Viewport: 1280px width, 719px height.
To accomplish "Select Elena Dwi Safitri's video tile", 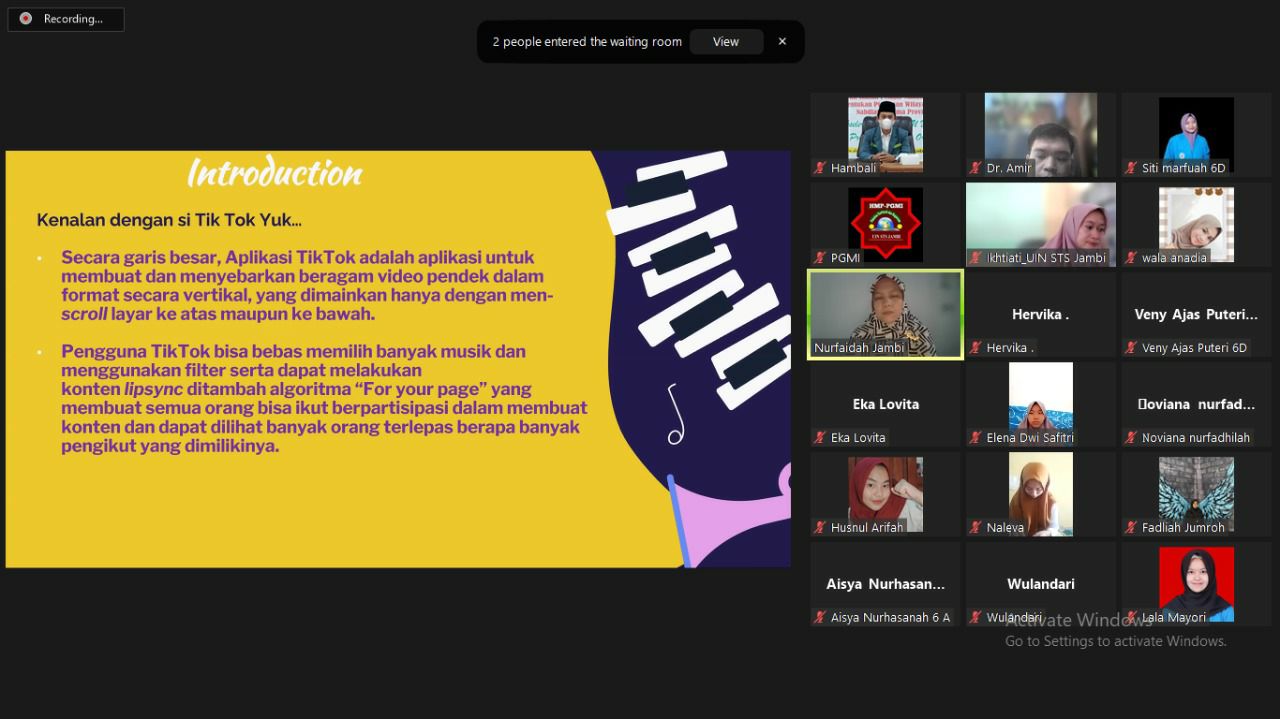I will coord(1041,405).
